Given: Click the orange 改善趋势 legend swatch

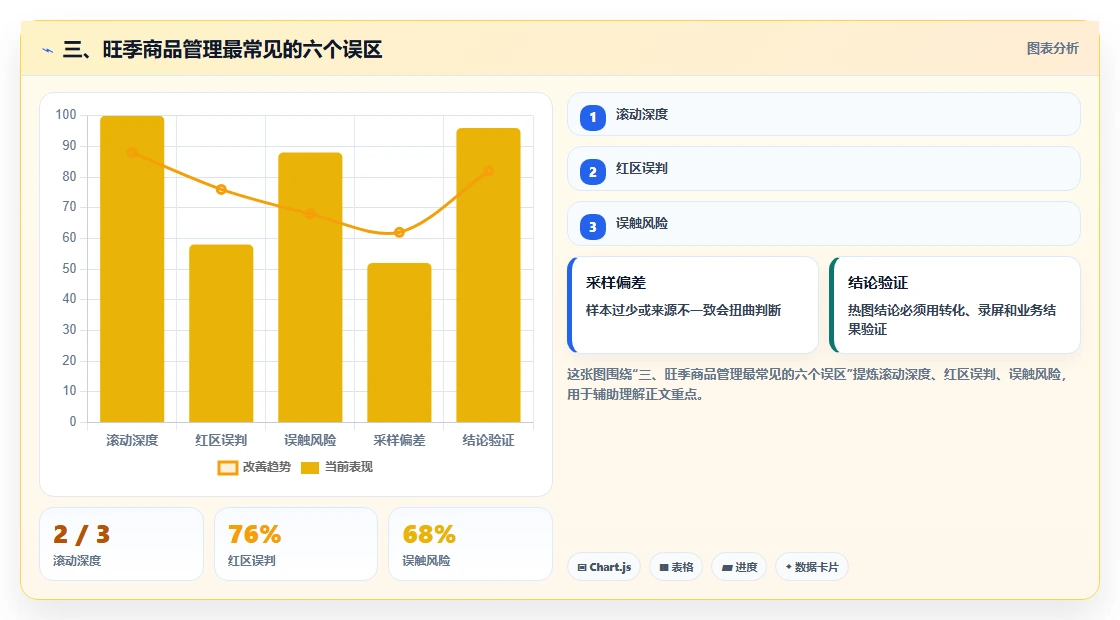Looking at the screenshot, I should (227, 468).
